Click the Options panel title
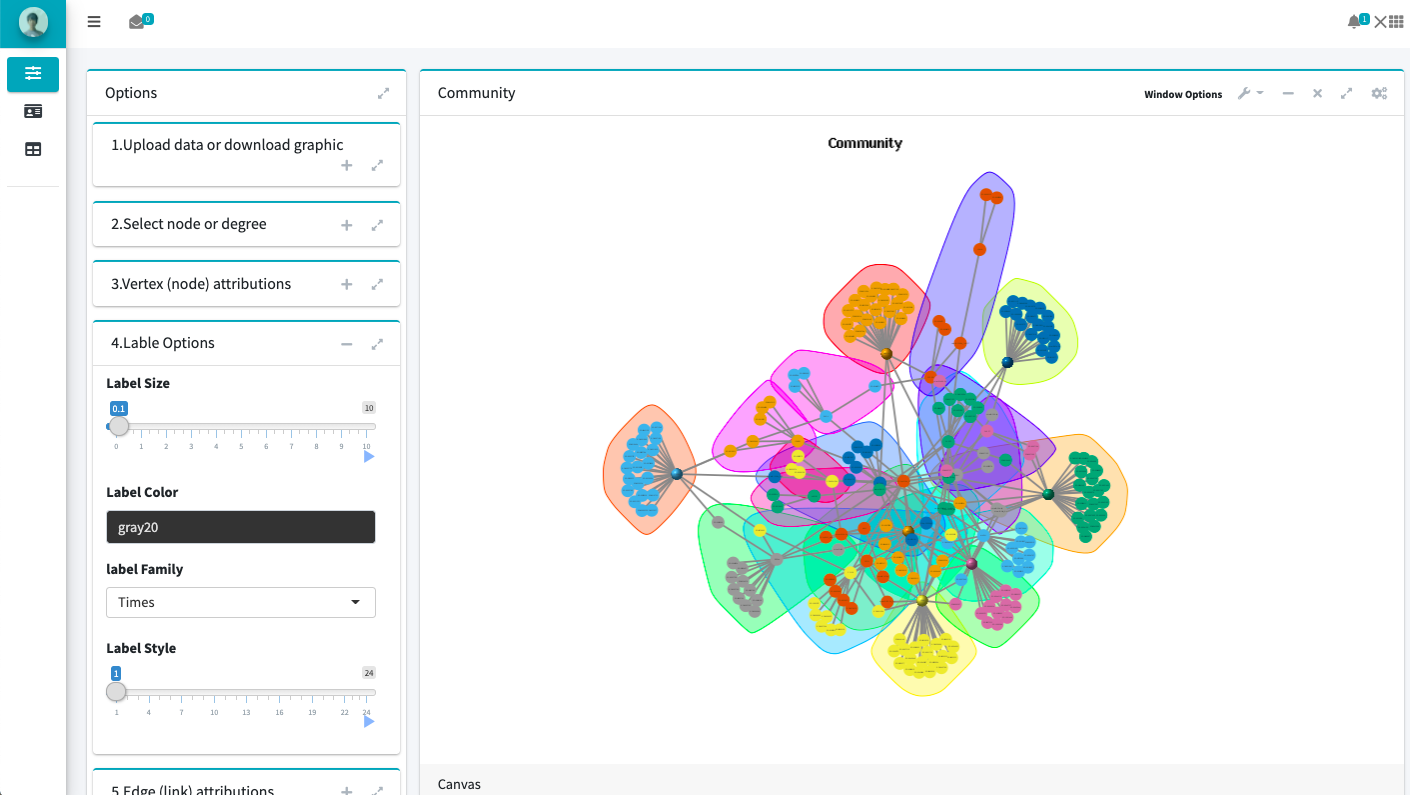Screen dimensions: 1410x795 click(131, 93)
